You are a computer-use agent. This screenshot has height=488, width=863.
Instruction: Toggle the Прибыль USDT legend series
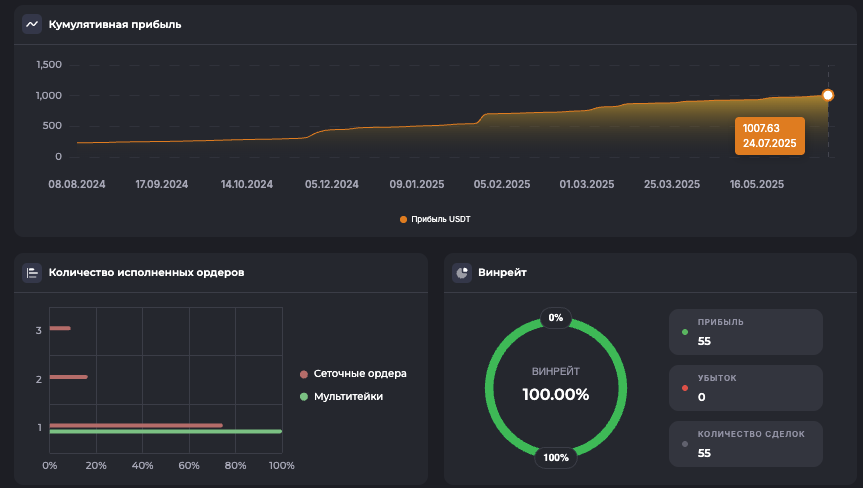(x=434, y=218)
